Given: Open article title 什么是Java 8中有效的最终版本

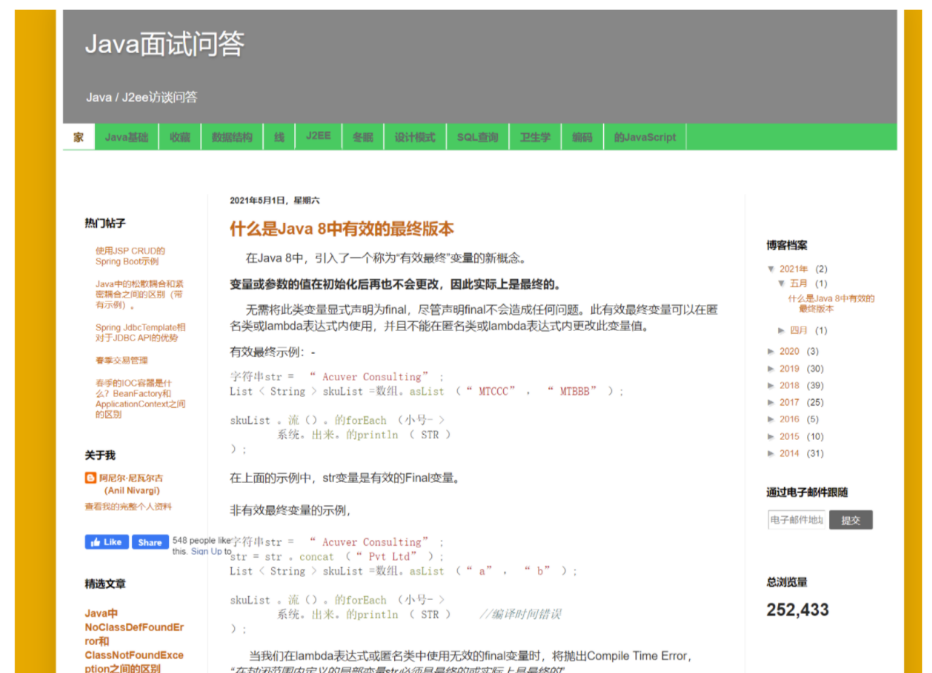Looking at the screenshot, I should [342, 229].
